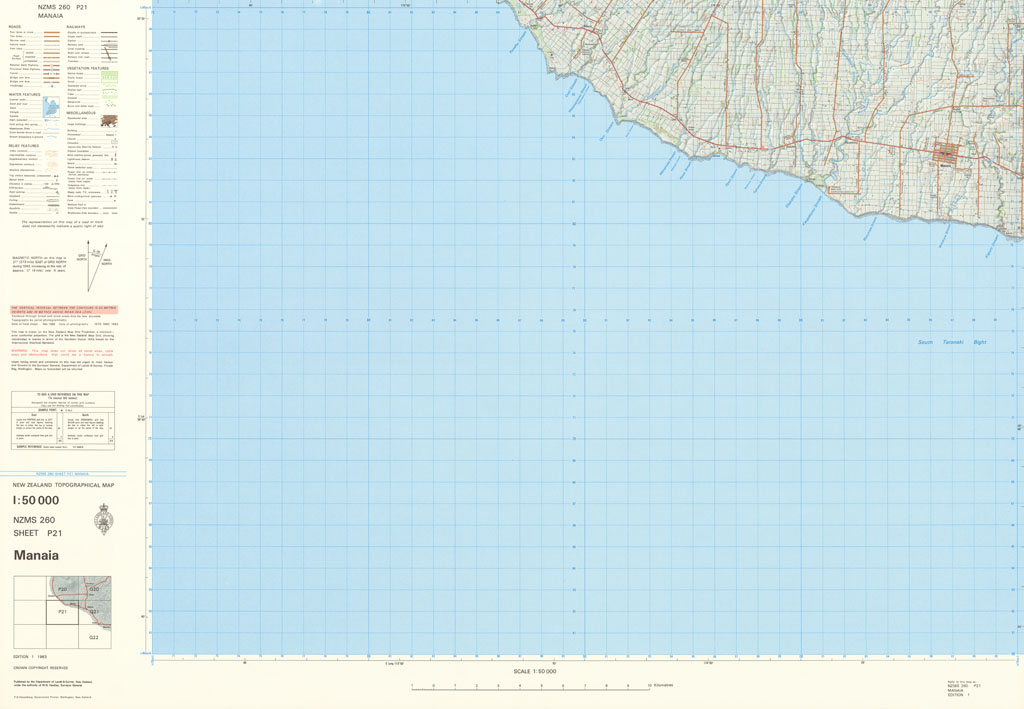Click the royal crest emblem

click(x=102, y=519)
